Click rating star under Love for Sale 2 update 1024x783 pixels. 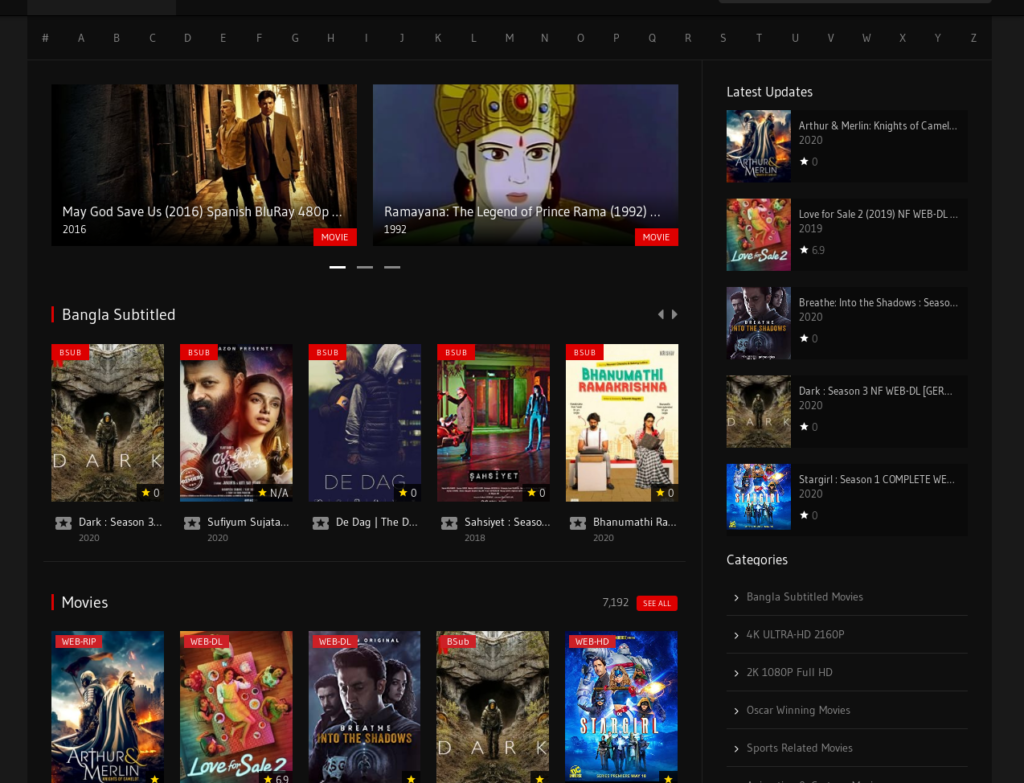(x=804, y=250)
